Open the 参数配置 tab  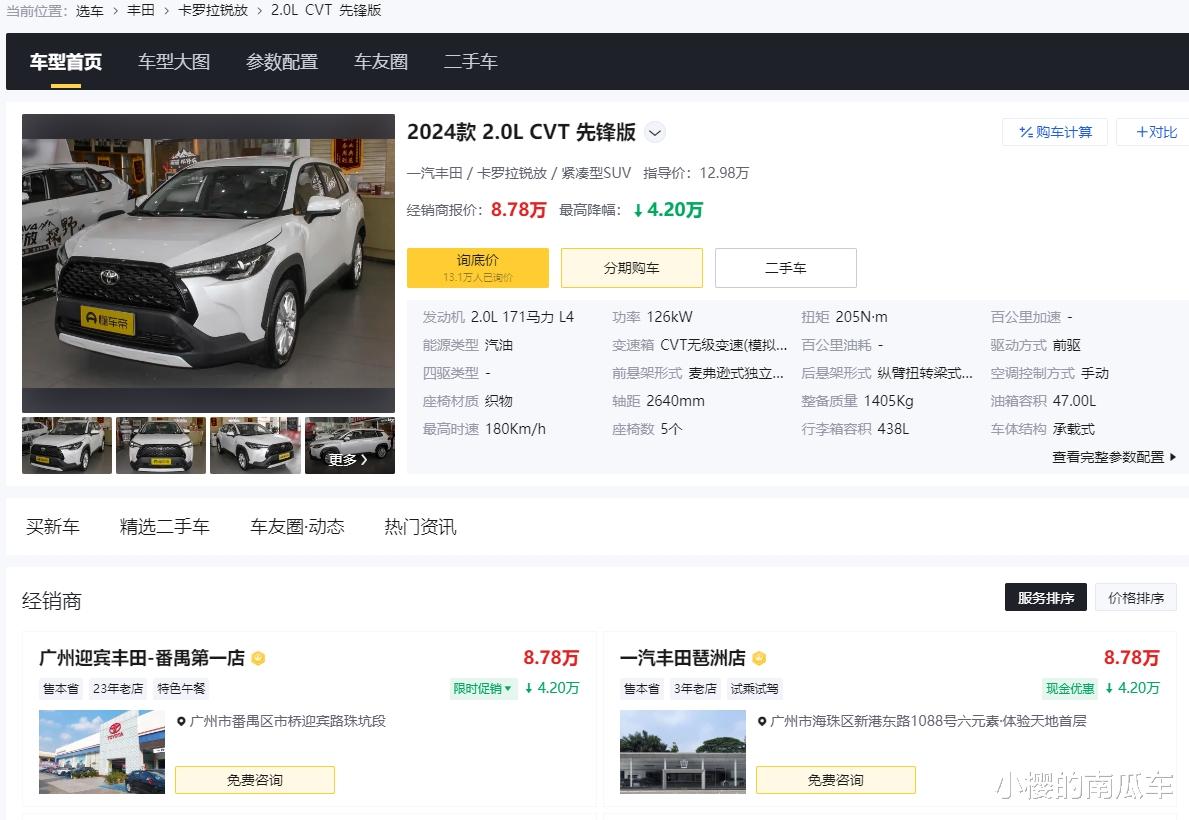point(282,61)
